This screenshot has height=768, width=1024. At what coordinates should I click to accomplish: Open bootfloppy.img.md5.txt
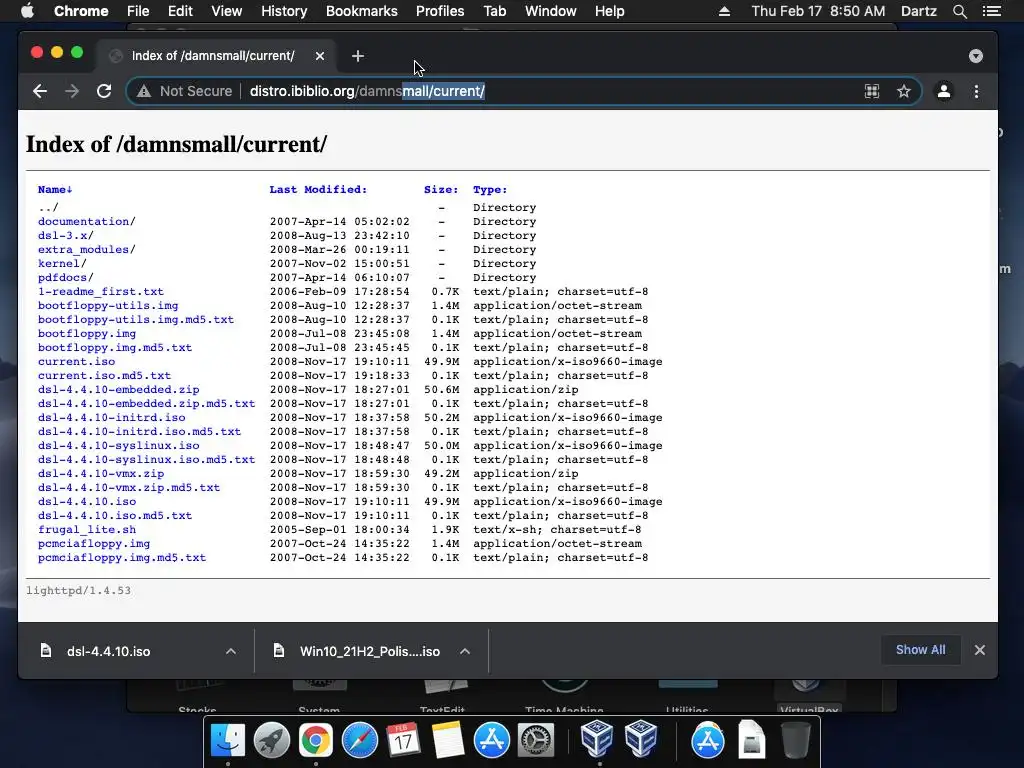point(115,348)
